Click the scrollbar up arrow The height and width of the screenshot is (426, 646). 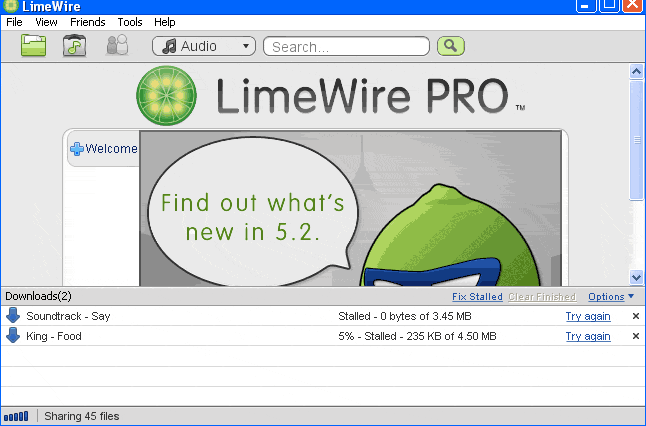coord(637,72)
